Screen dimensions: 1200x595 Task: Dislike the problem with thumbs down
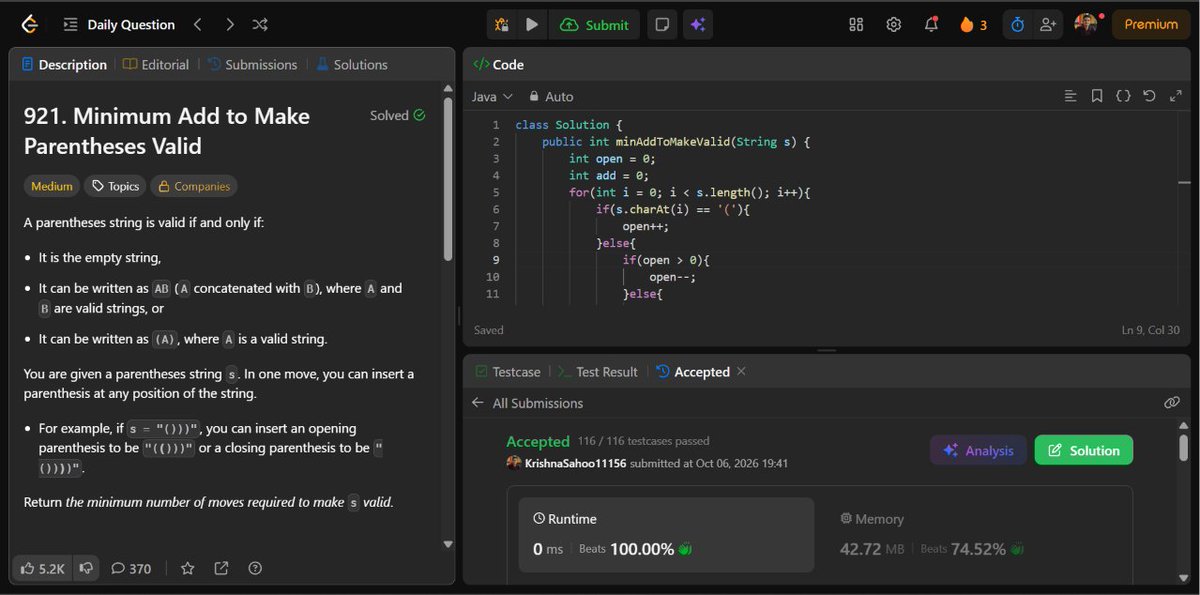(86, 568)
